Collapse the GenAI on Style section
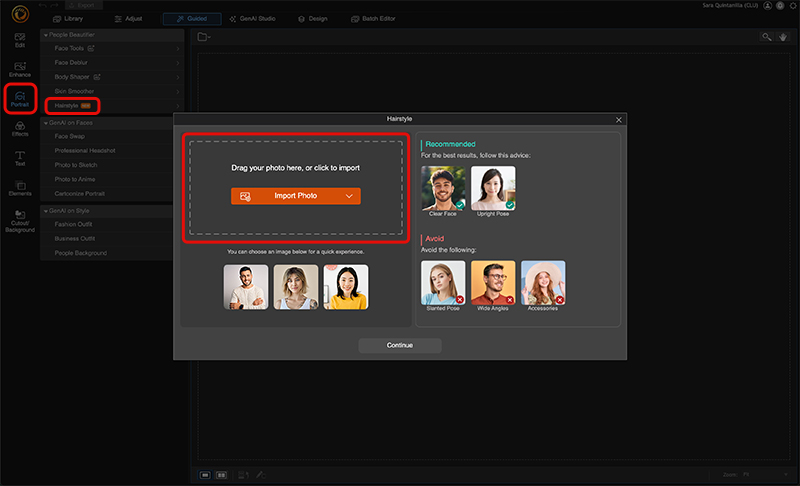Screen dimensions: 800x486 tap(46, 211)
